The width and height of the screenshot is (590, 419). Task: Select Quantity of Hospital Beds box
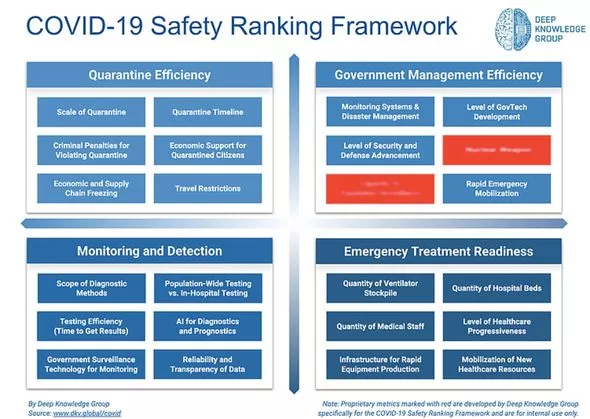(497, 288)
